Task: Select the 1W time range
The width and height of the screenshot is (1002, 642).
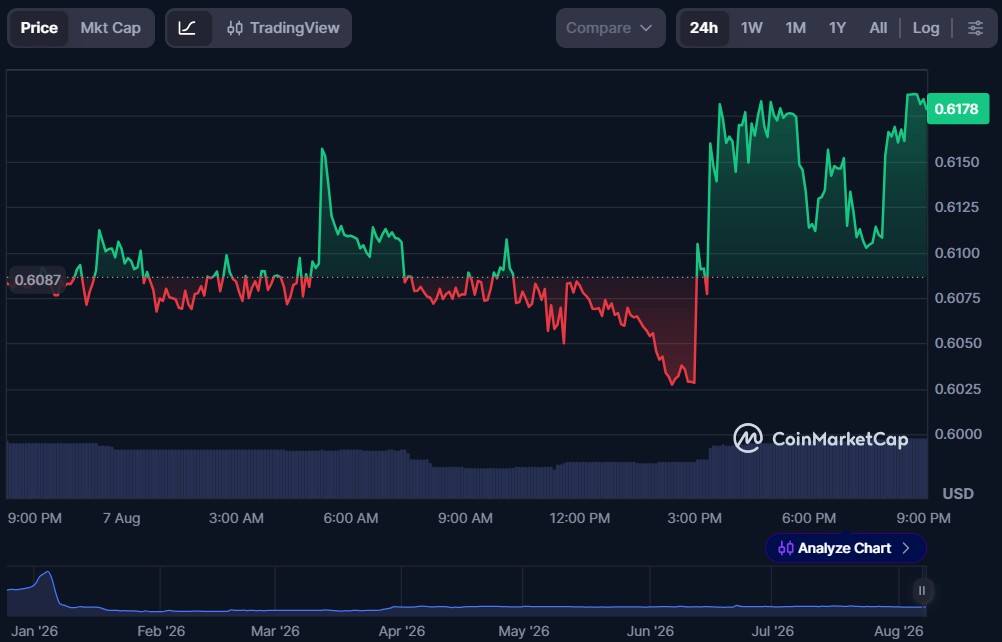Action: (x=752, y=28)
